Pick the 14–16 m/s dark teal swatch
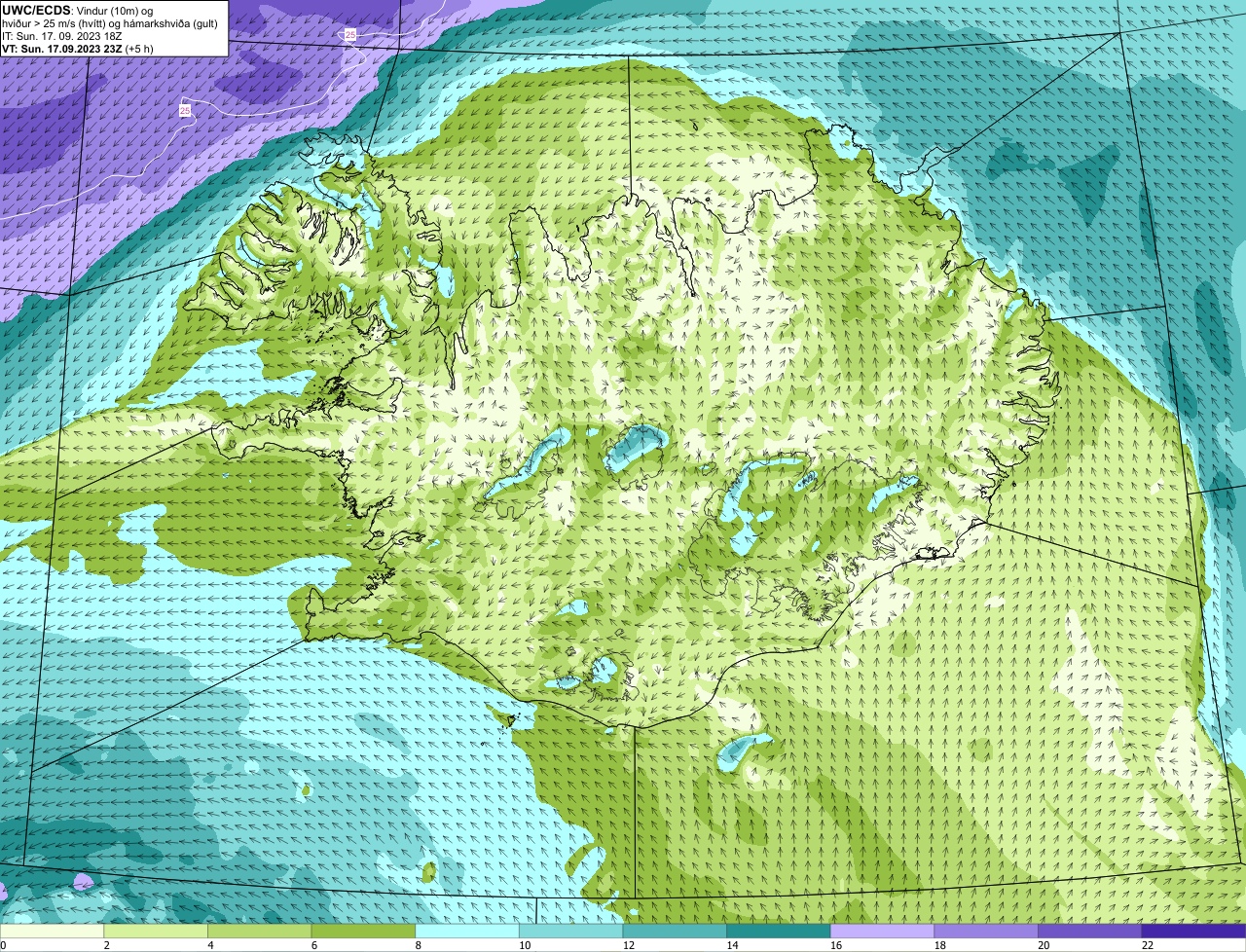 [x=779, y=931]
